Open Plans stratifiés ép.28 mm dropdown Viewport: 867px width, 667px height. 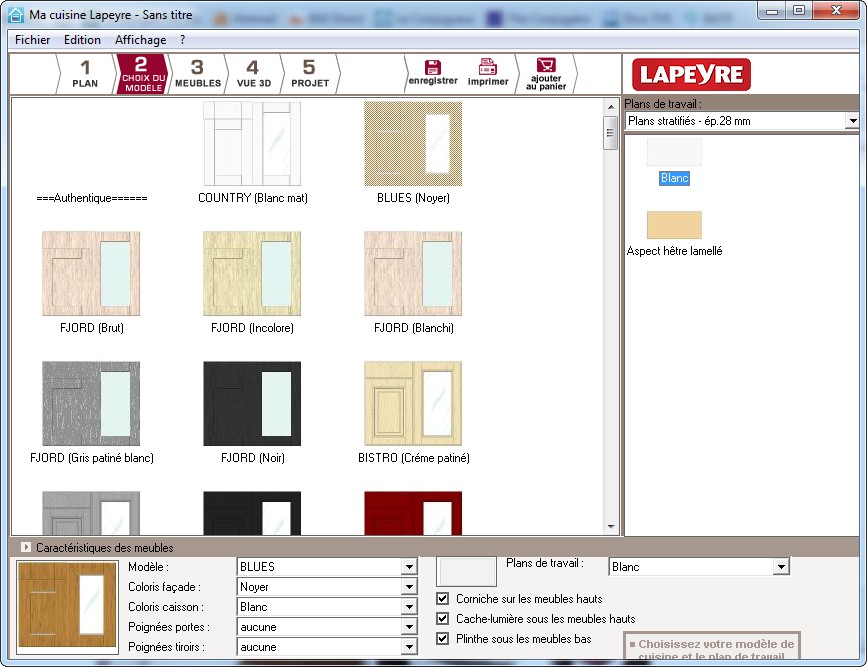click(851, 121)
